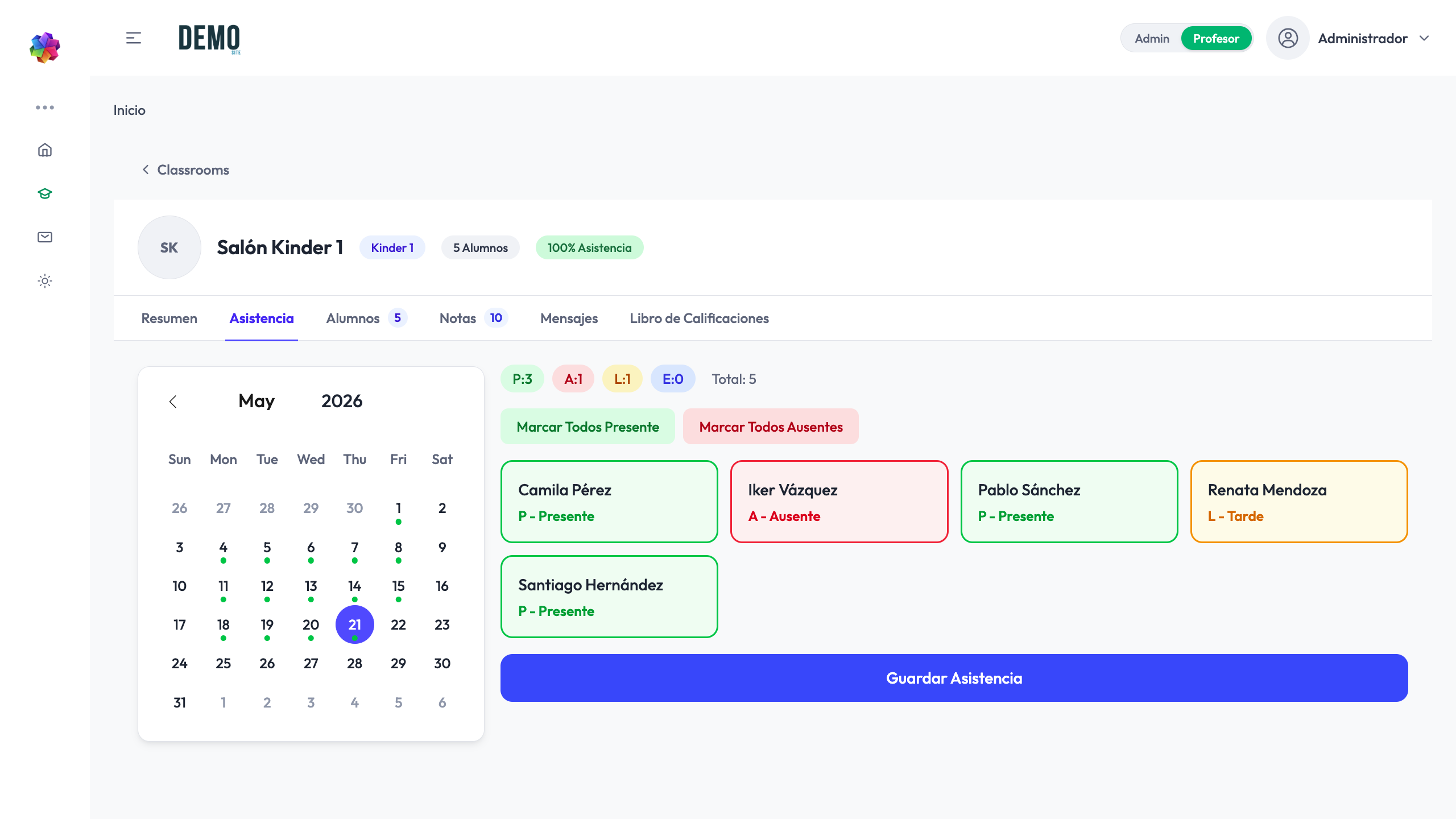1456x819 pixels.
Task: Click the red A:1 absent counter
Action: point(573,379)
